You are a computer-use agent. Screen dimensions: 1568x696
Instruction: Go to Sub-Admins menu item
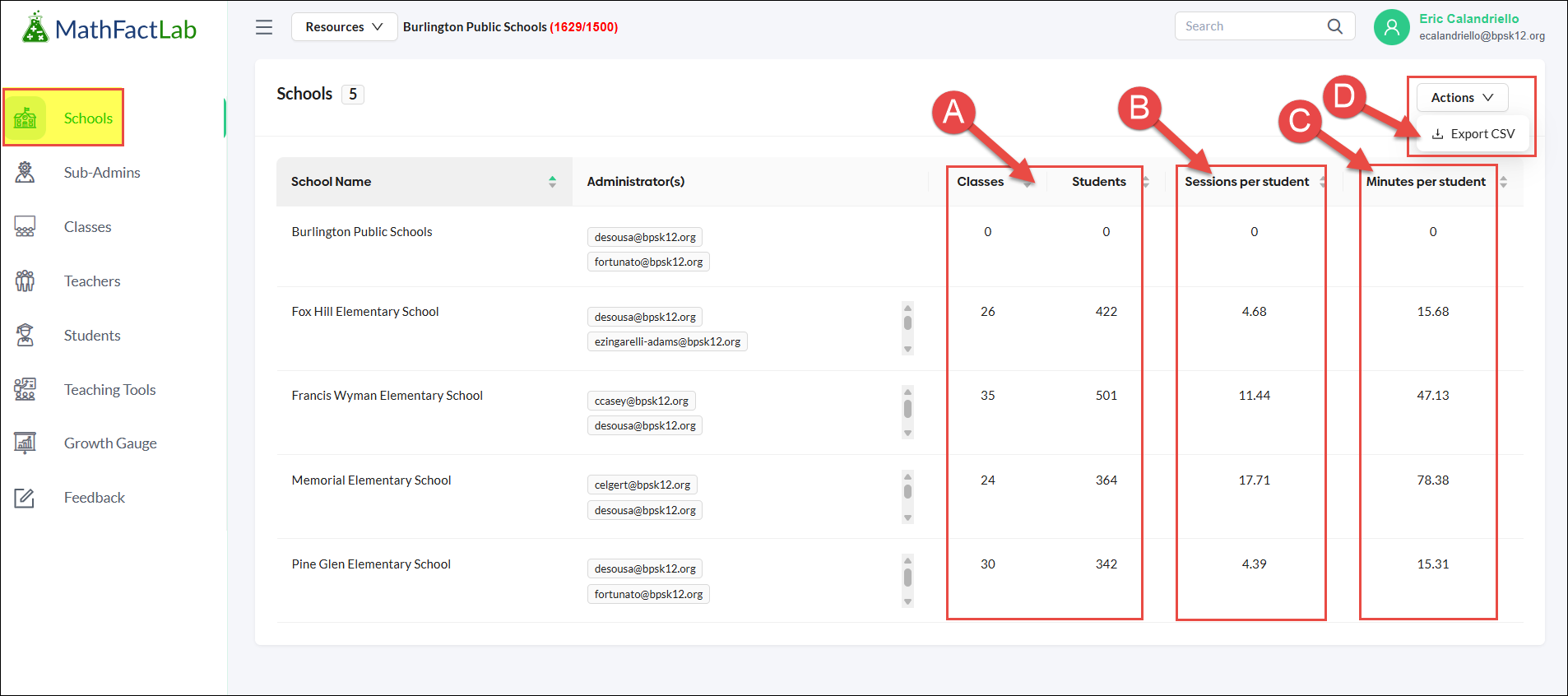pos(102,173)
